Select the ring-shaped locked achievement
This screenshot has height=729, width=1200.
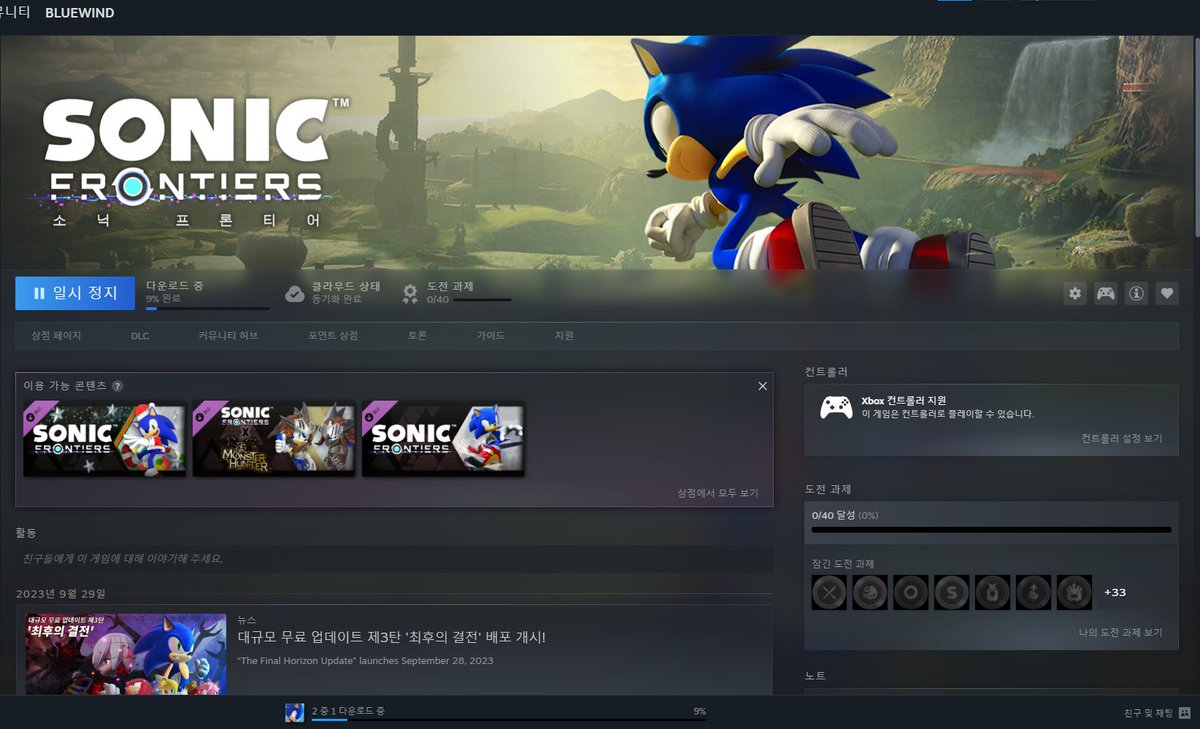point(911,592)
